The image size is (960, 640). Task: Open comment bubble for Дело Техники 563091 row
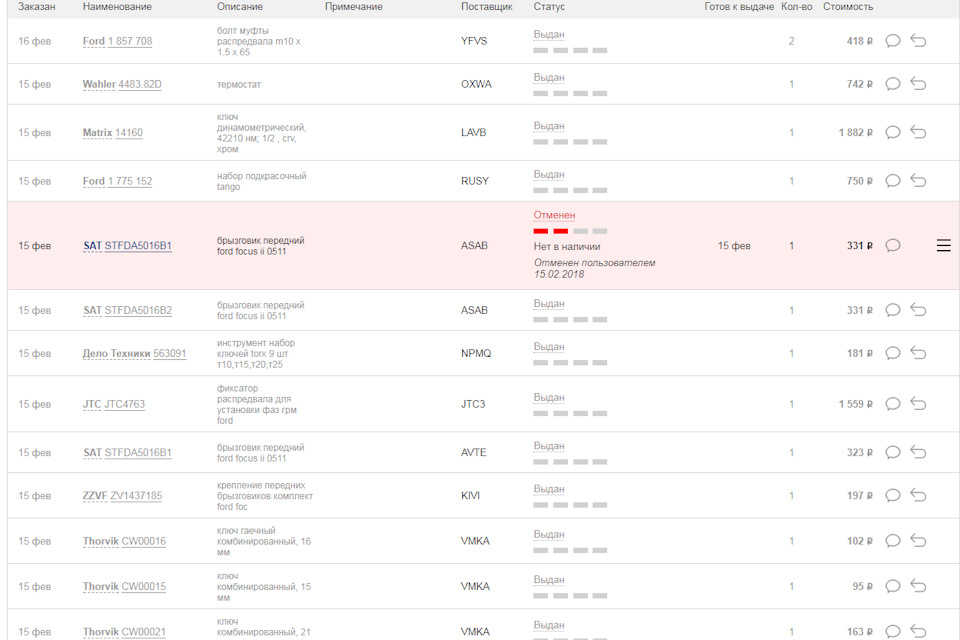893,353
